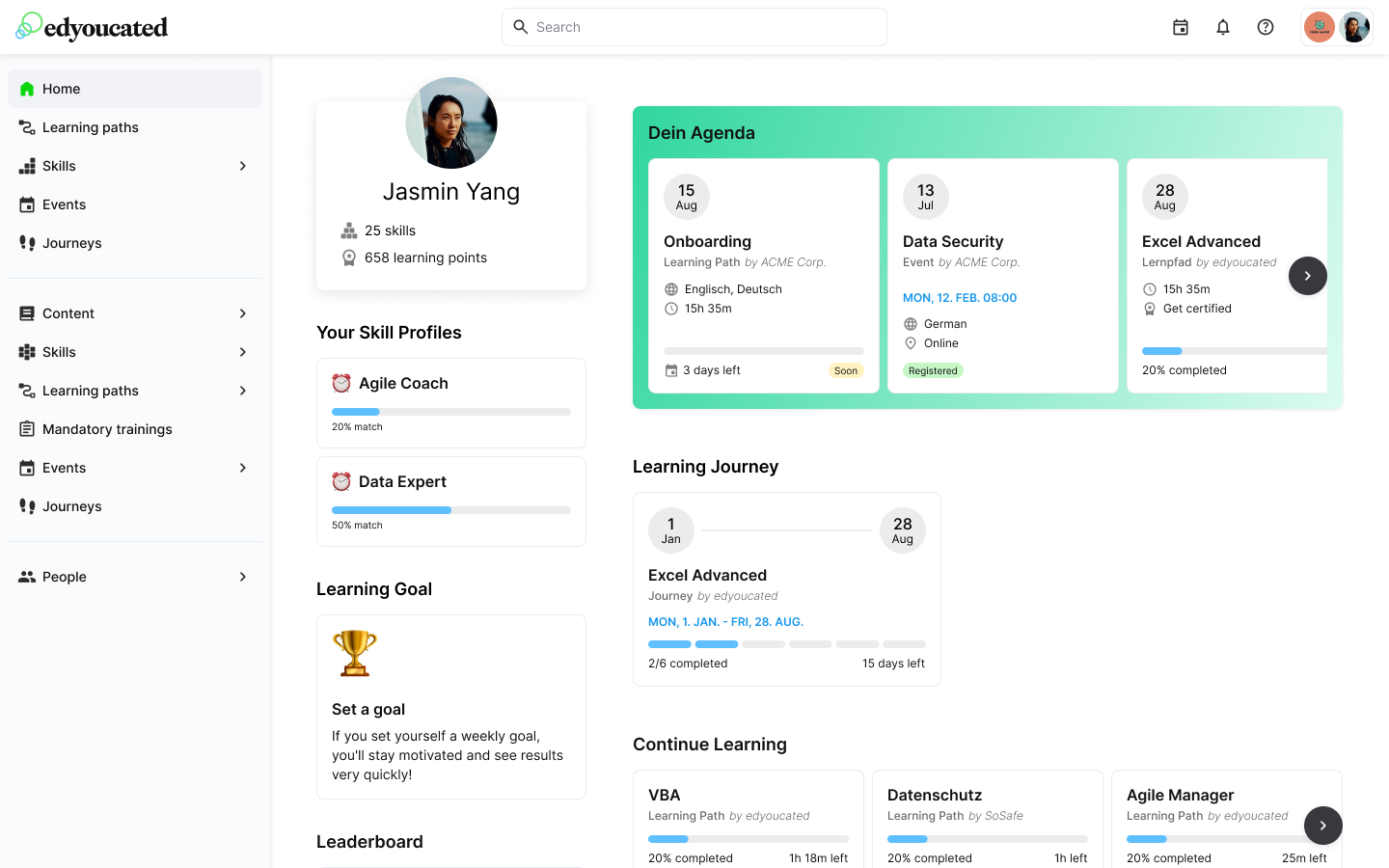Image resolution: width=1389 pixels, height=868 pixels.
Task: Click the Registered badge on Data Security
Action: (x=933, y=369)
